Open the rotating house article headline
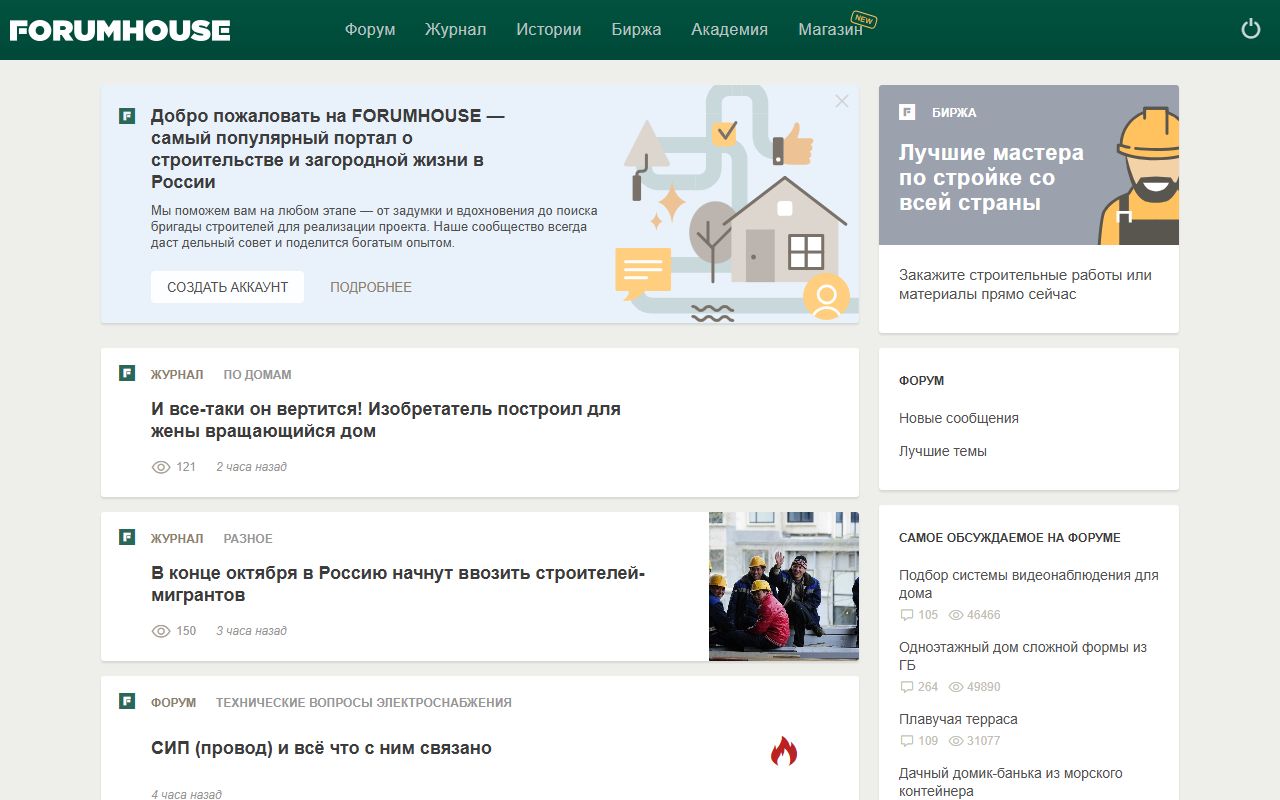1280x800 pixels. [x=386, y=420]
